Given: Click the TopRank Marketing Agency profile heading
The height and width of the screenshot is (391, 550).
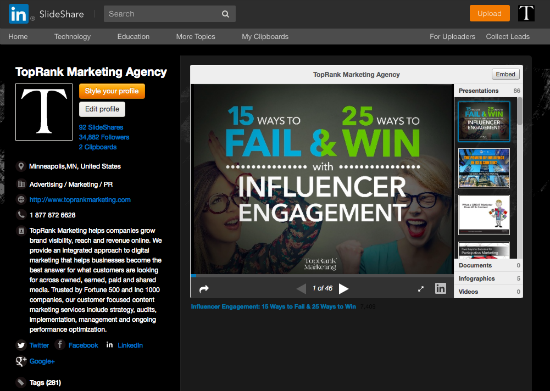Looking at the screenshot, I should click(91, 72).
